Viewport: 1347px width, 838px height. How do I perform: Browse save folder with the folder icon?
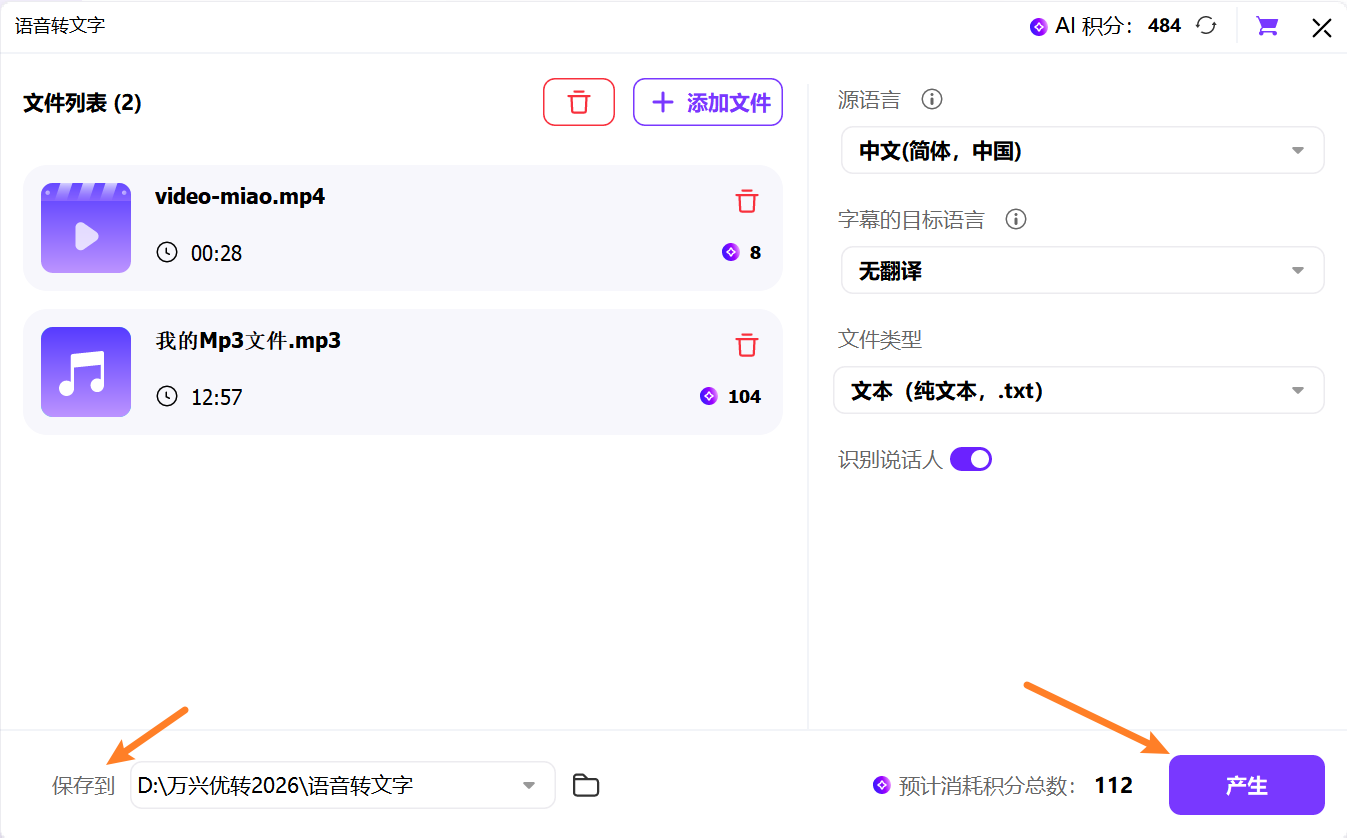[x=586, y=785]
